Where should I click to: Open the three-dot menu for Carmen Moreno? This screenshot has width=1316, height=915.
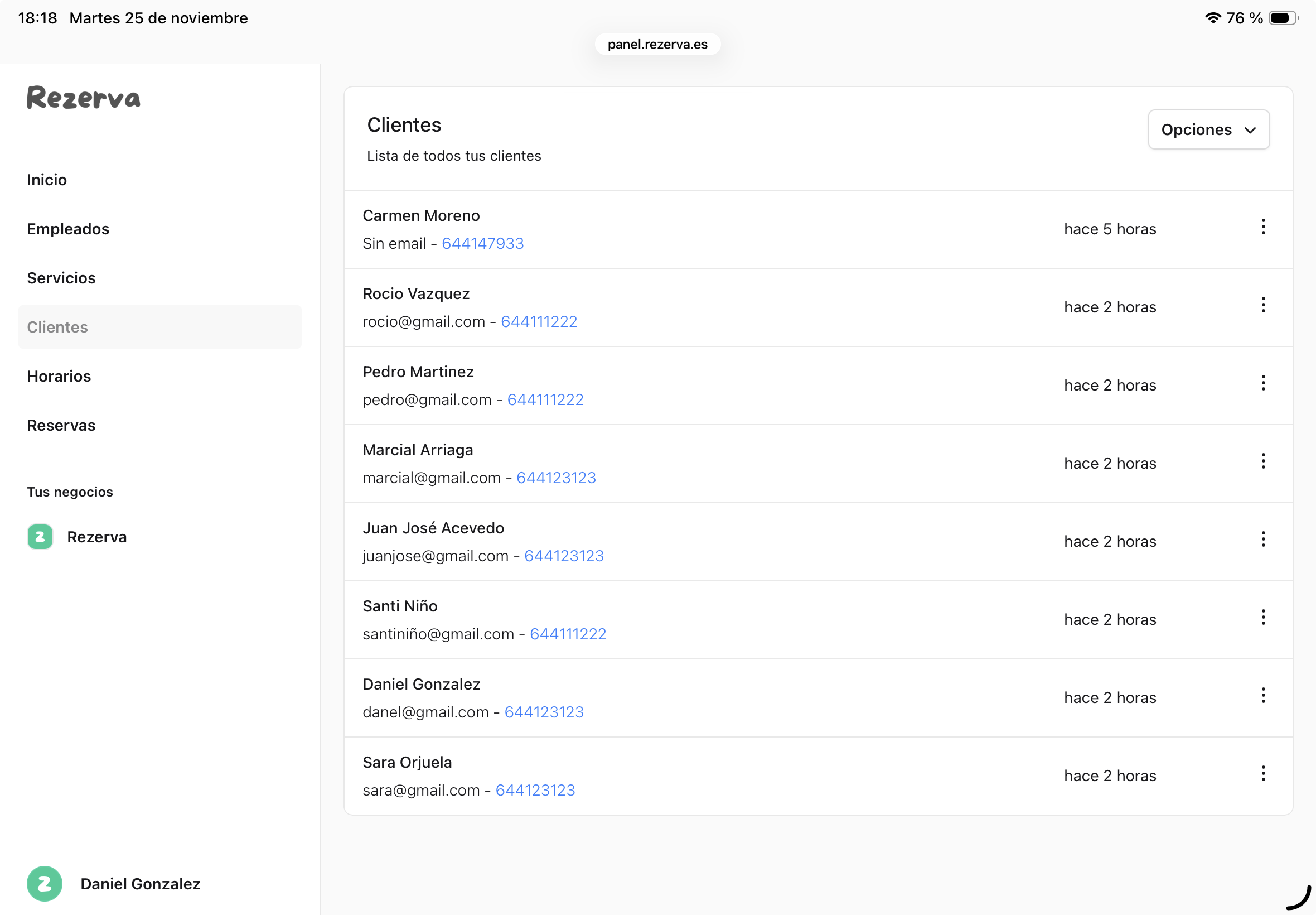point(1262,227)
